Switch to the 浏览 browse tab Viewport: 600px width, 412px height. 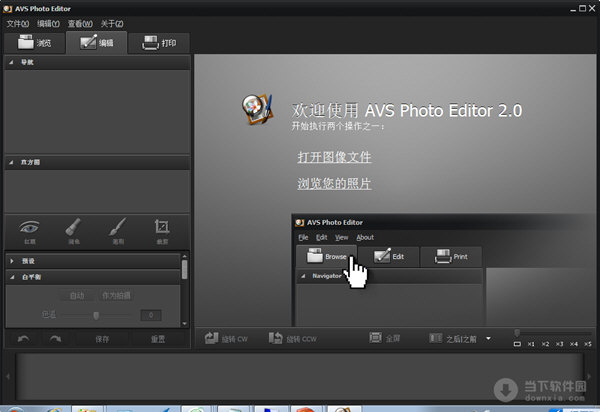(x=34, y=43)
